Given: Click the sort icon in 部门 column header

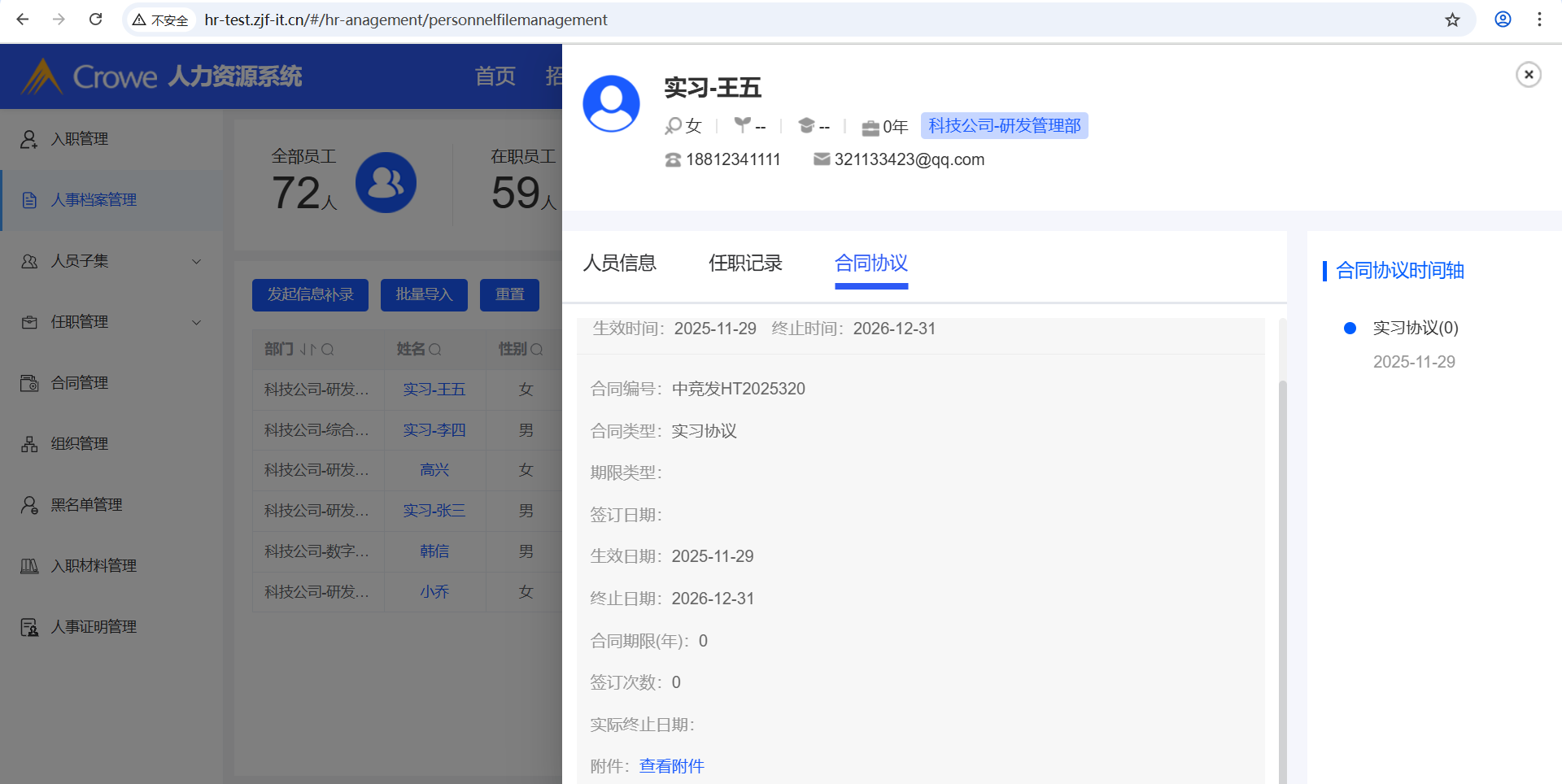Looking at the screenshot, I should (308, 350).
